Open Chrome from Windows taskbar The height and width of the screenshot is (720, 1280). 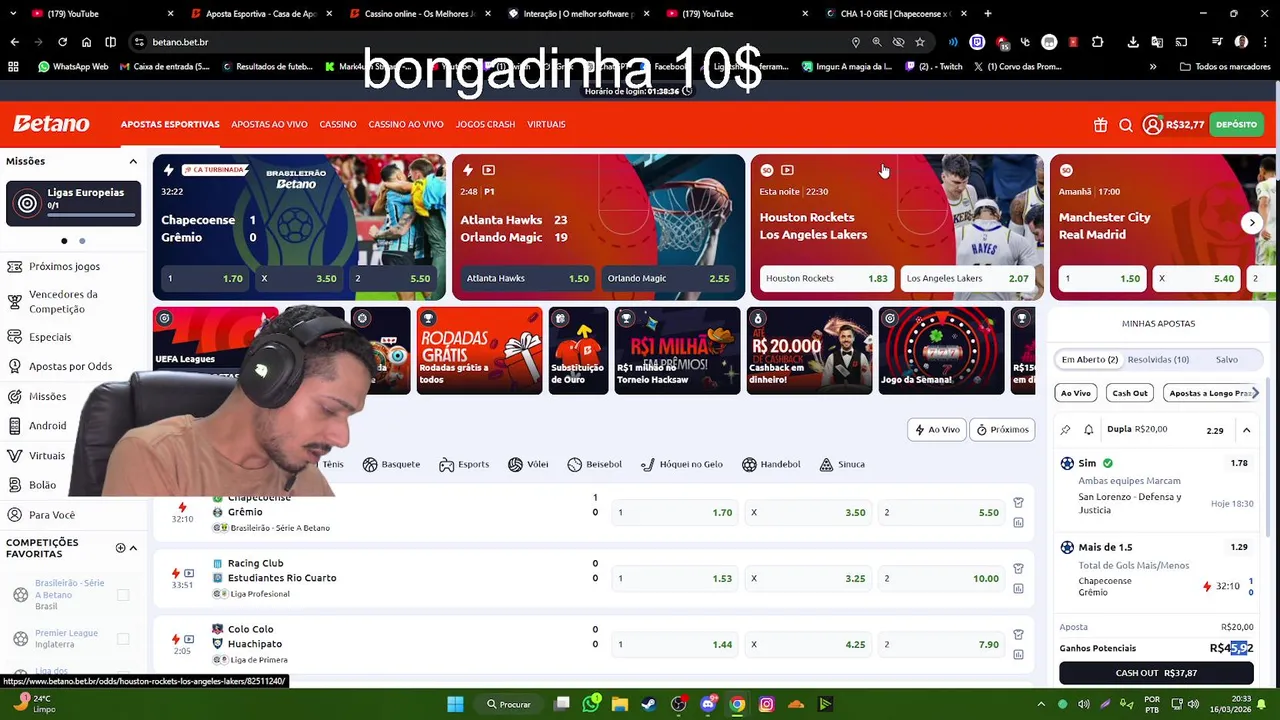737,704
